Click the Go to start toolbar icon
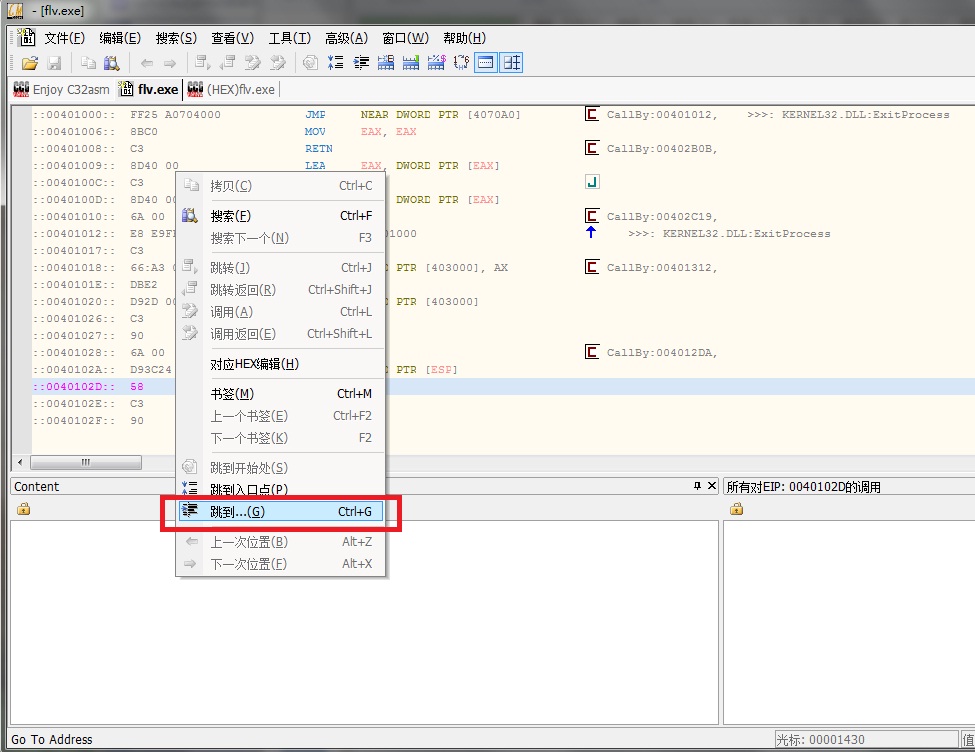 click(310, 63)
